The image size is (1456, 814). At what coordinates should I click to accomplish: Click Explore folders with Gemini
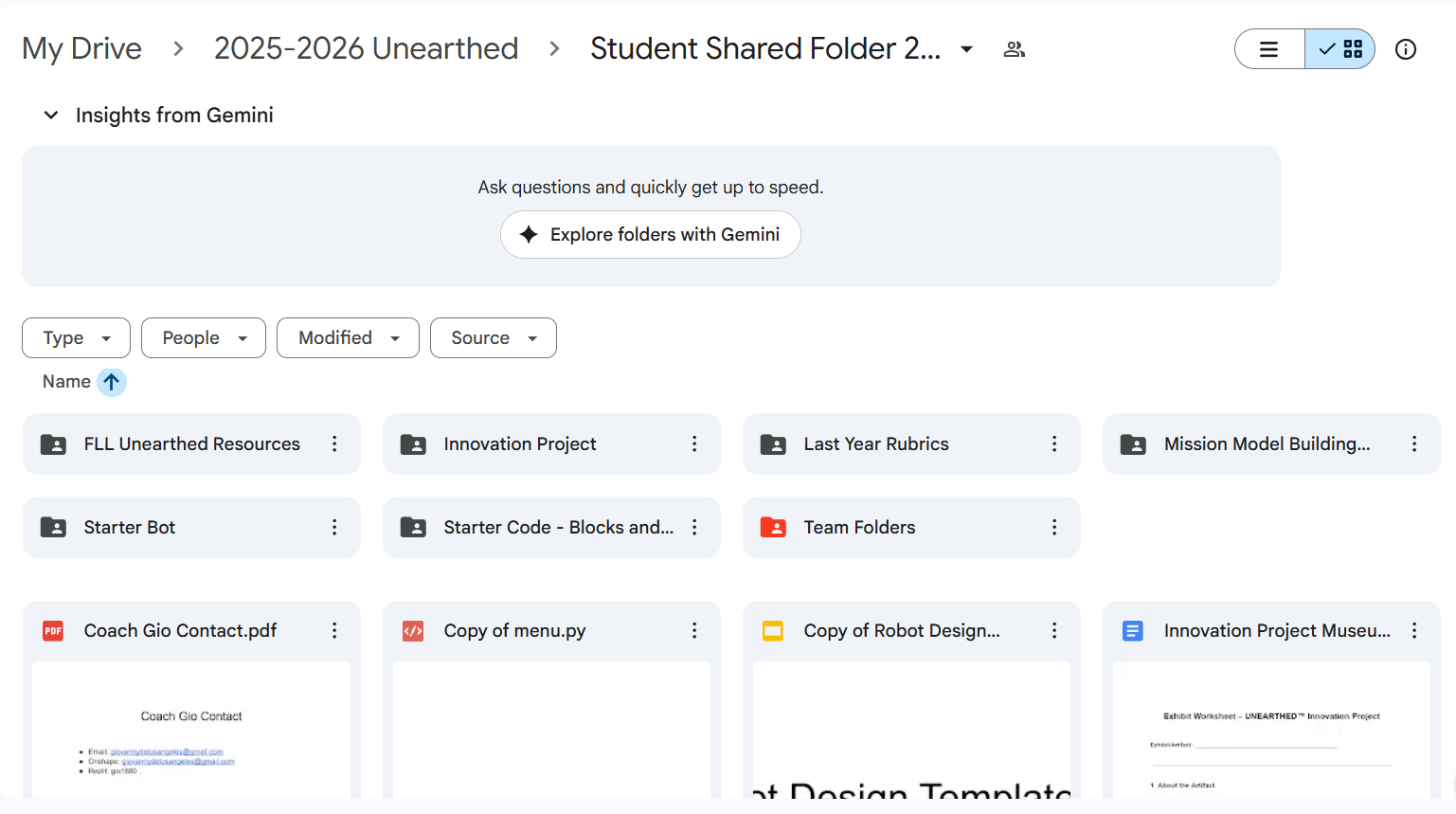pos(651,234)
